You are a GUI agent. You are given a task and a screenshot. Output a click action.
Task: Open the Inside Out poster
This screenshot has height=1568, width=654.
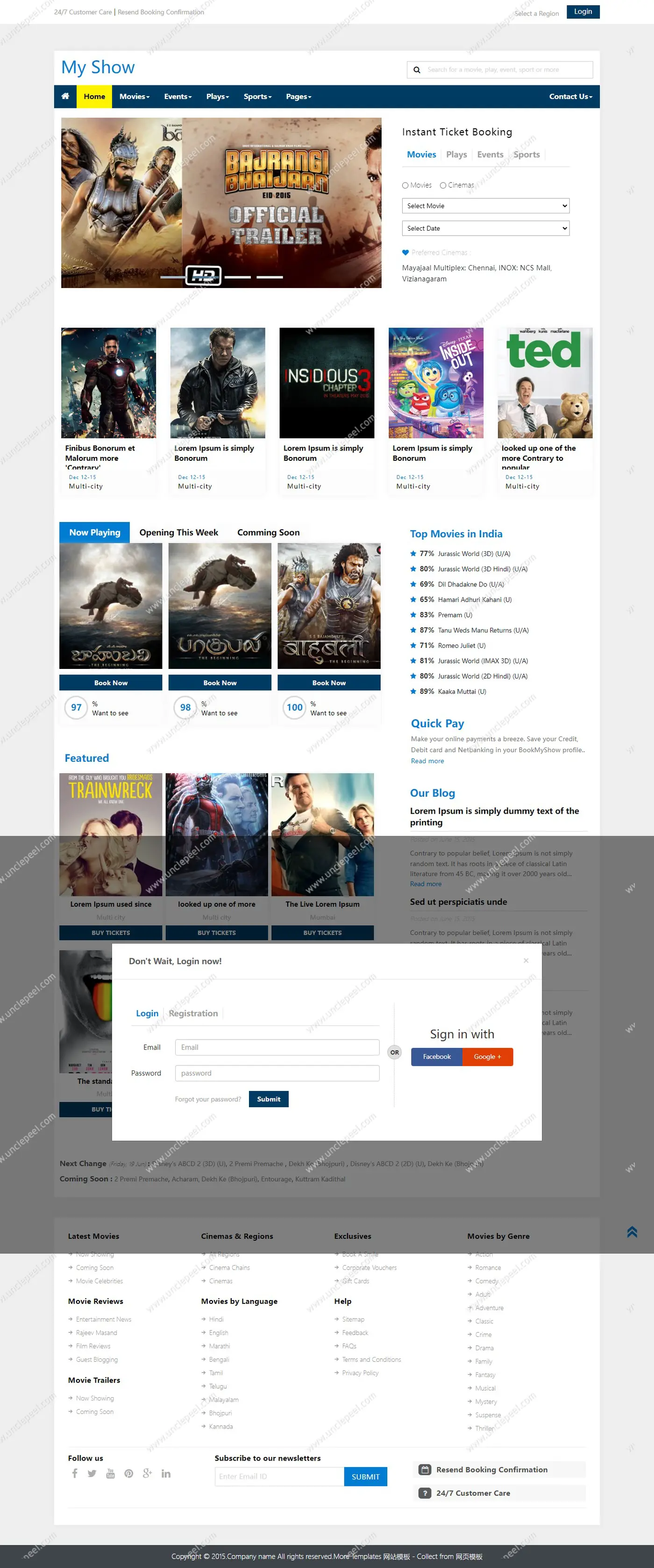[x=436, y=383]
